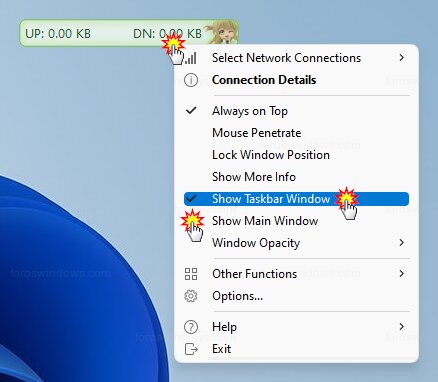Choose Exit to quit the monitor
The height and width of the screenshot is (382, 438).
(296, 349)
